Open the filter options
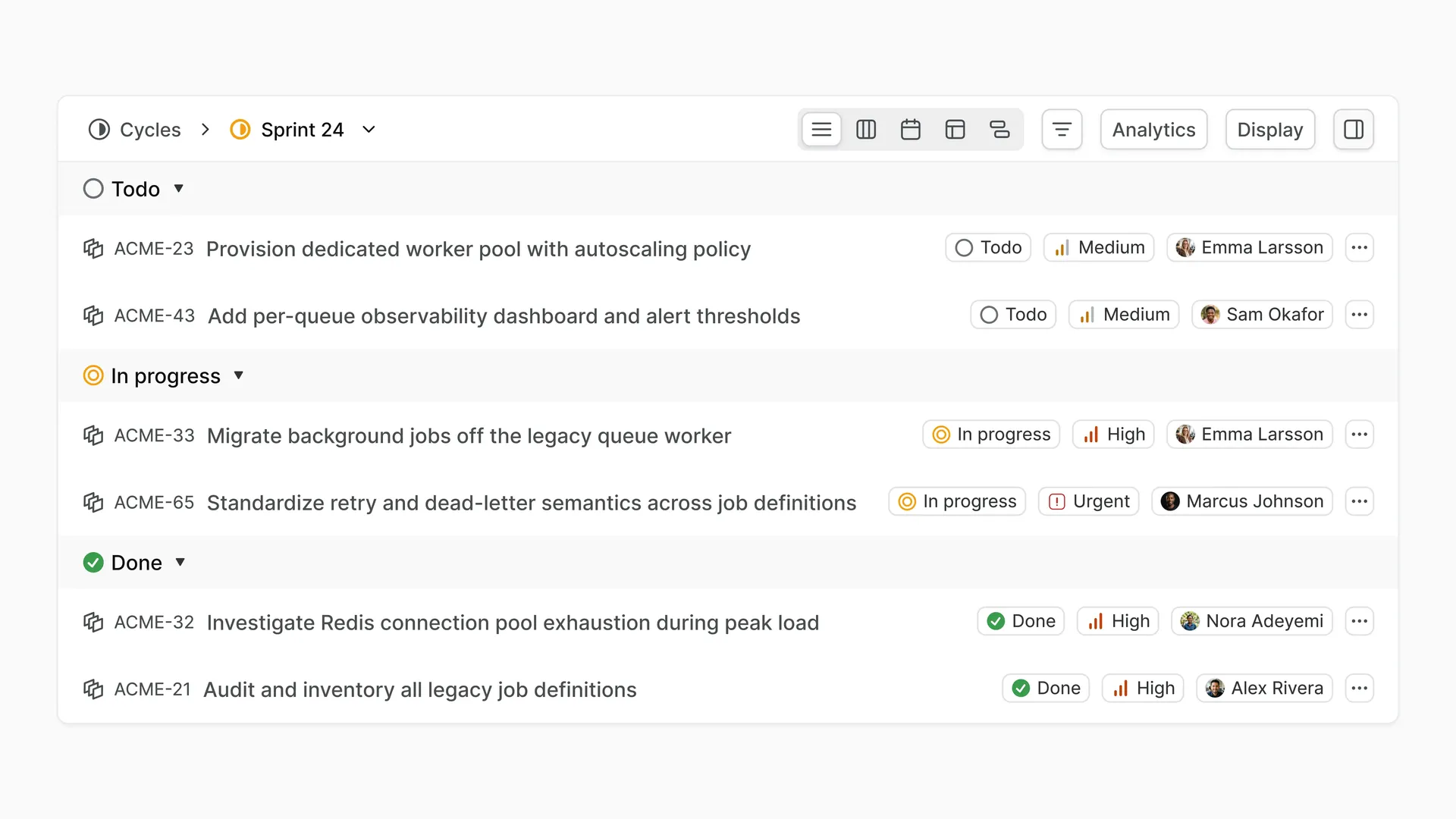This screenshot has width=1456, height=819. point(1062,130)
